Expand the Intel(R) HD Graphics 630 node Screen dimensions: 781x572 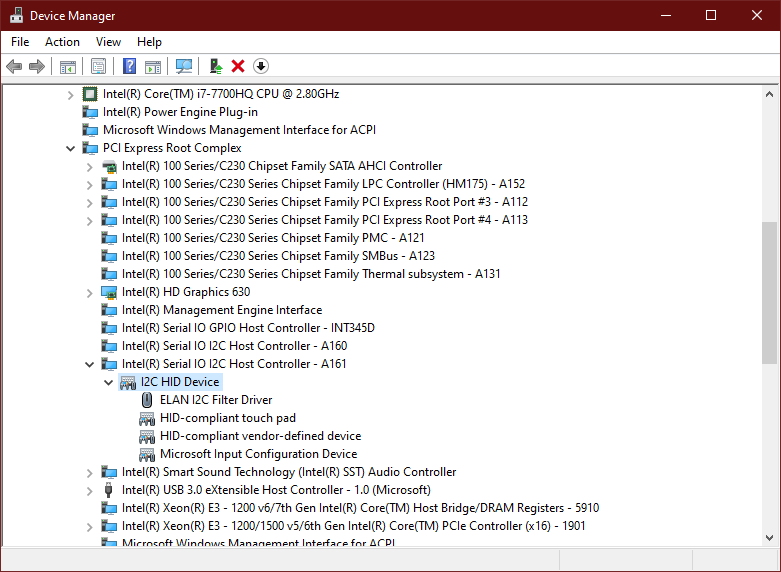click(90, 292)
